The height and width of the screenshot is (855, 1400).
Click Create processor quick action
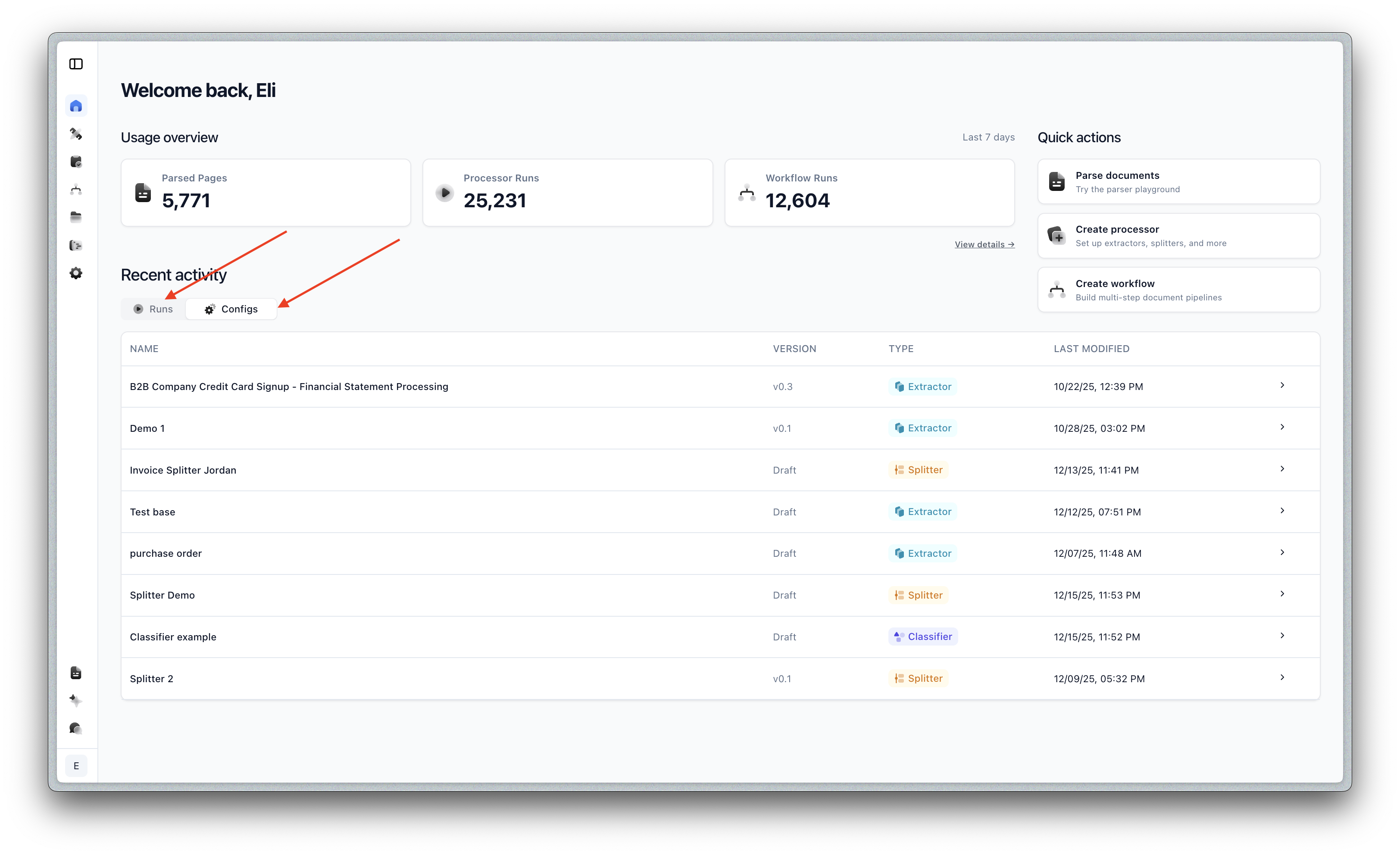coord(1178,236)
